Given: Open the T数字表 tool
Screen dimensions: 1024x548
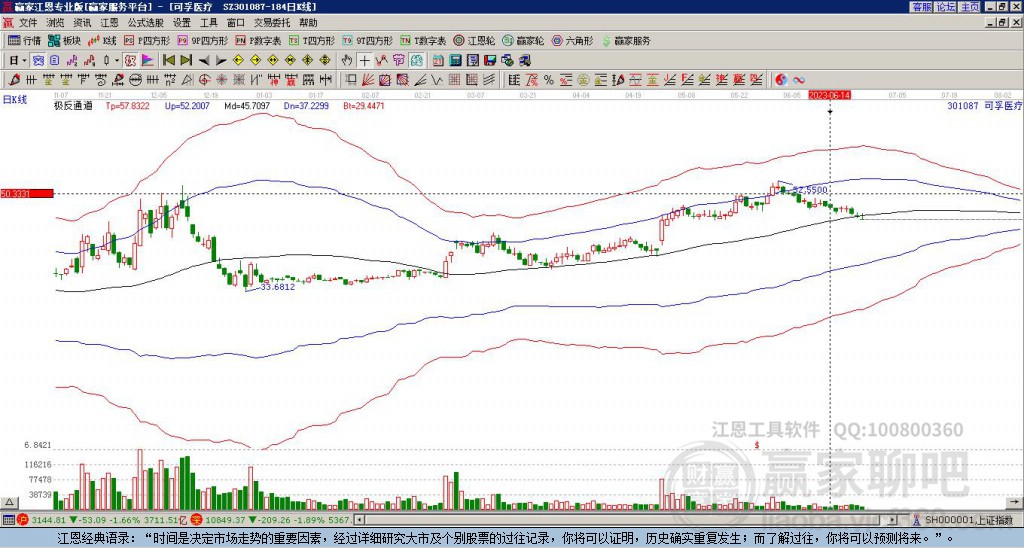Looking at the screenshot, I should coord(423,40).
